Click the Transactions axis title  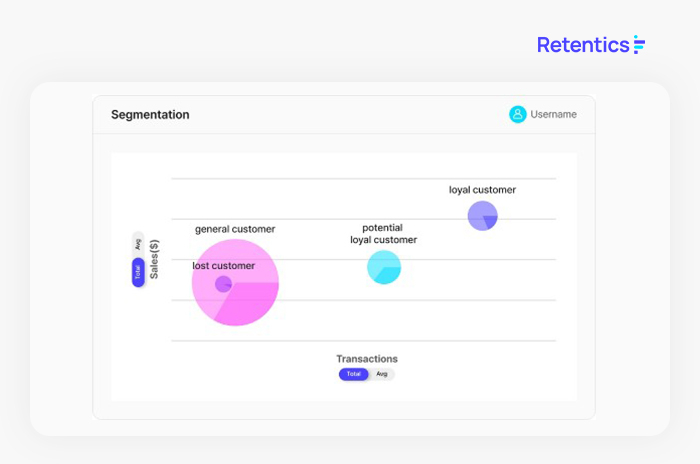(366, 359)
